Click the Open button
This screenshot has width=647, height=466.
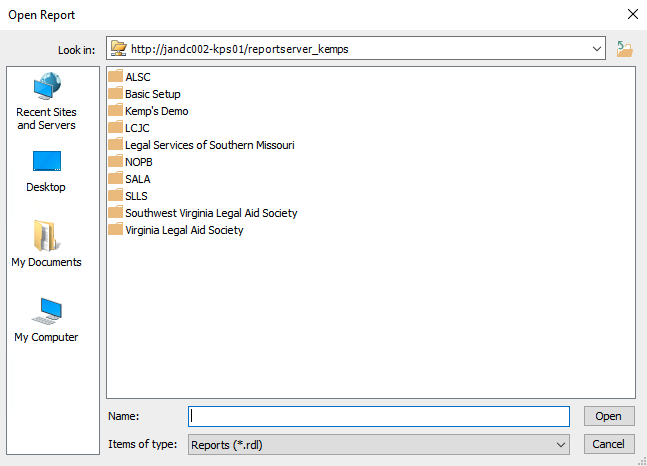tap(609, 416)
